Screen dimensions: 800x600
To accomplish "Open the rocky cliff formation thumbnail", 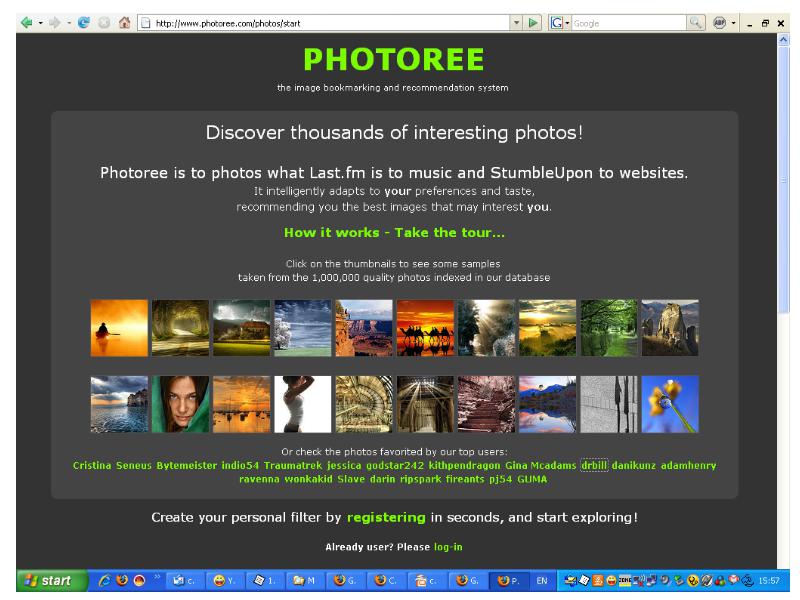I will coord(670,328).
